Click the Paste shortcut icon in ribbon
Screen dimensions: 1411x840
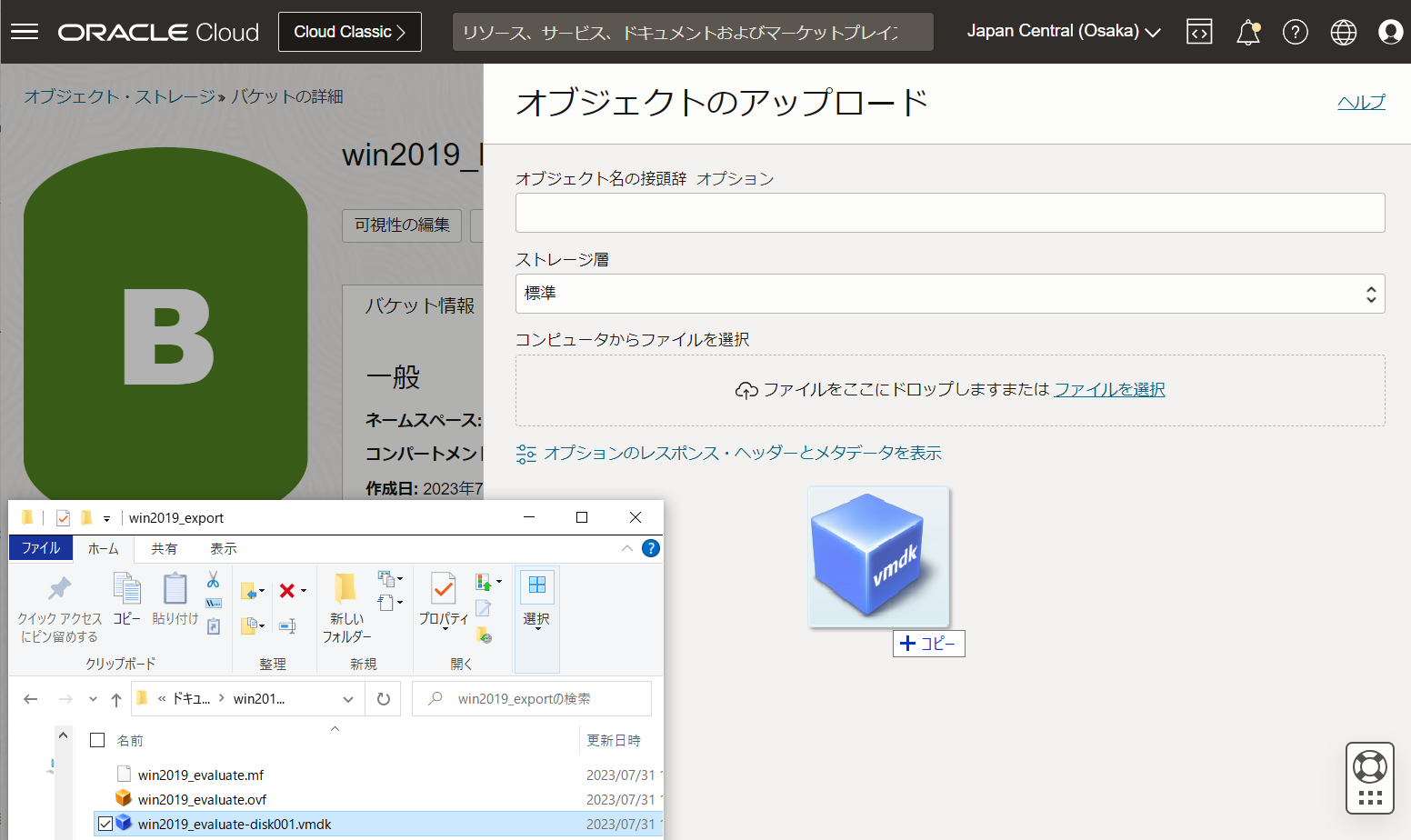214,626
